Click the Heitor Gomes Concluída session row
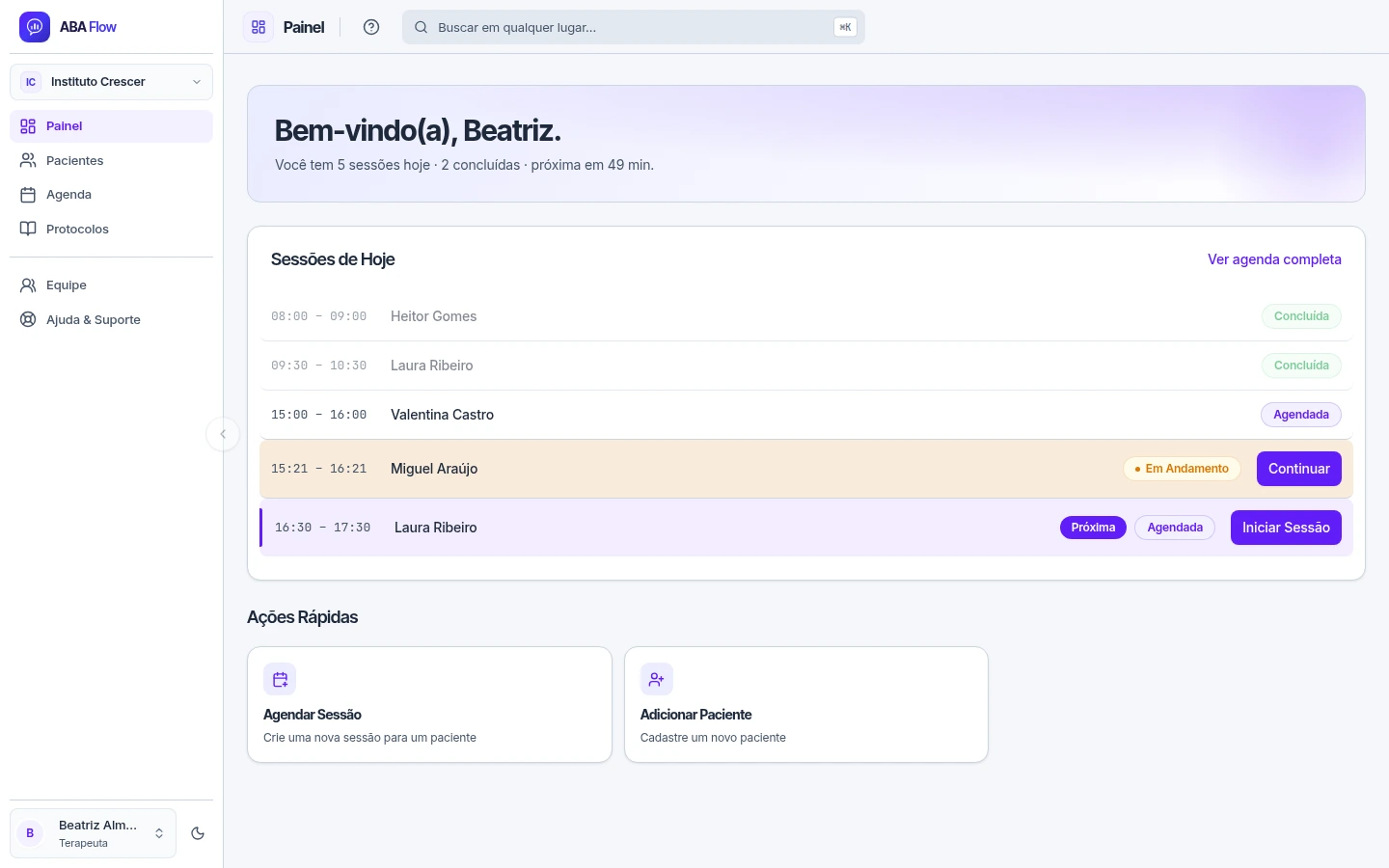 point(805,316)
